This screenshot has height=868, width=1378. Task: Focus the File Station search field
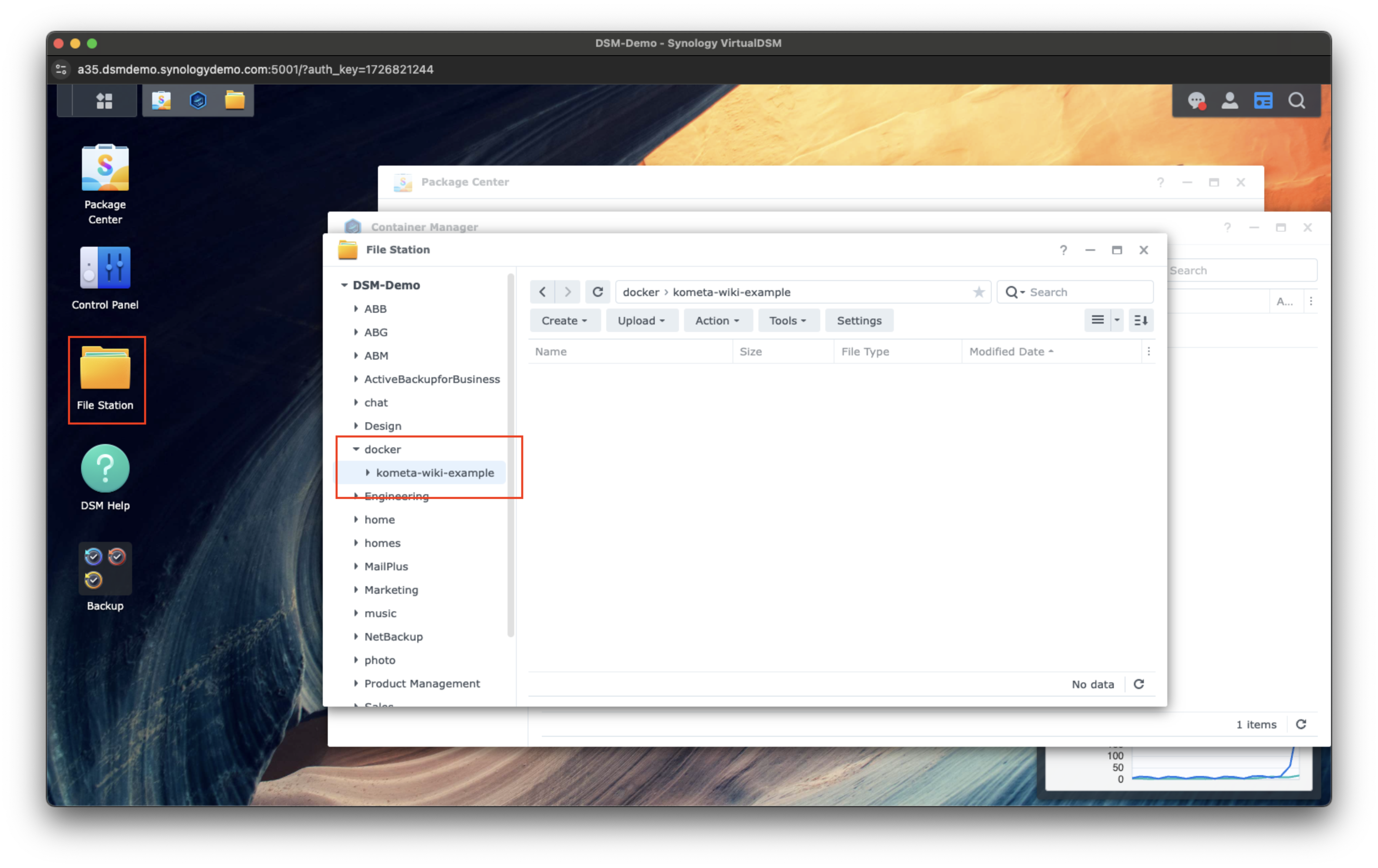[x=1075, y=292]
